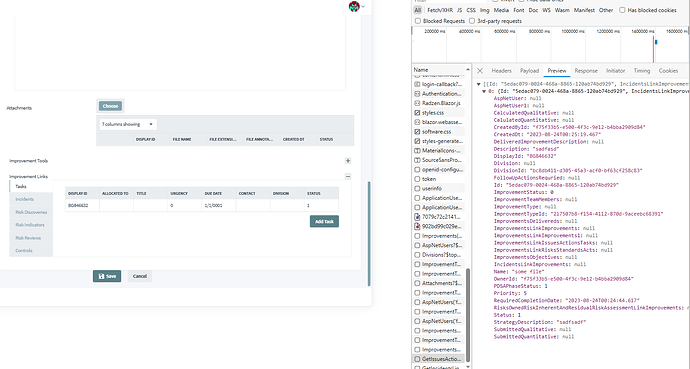Select the software.css request icon
Screen dimensions: 690x369
point(417,132)
